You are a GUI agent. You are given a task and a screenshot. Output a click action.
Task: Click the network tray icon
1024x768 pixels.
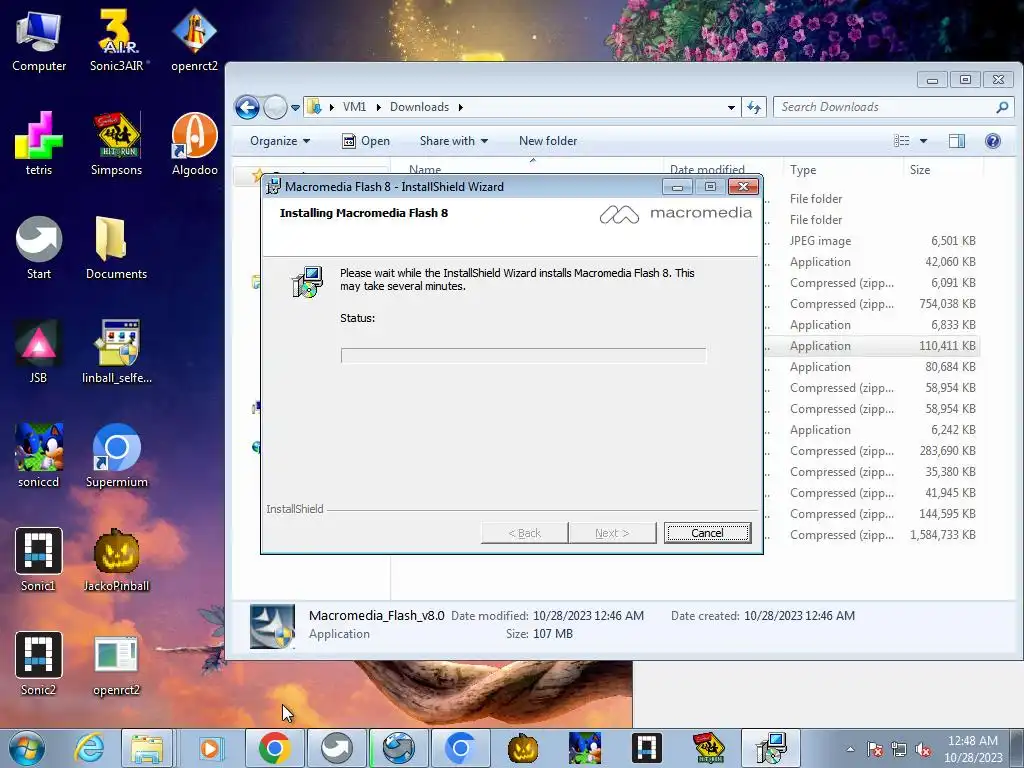[x=899, y=750]
